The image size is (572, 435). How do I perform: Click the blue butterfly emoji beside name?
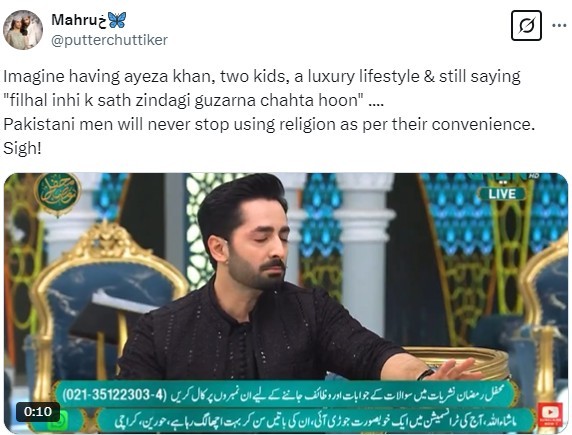pos(117,20)
